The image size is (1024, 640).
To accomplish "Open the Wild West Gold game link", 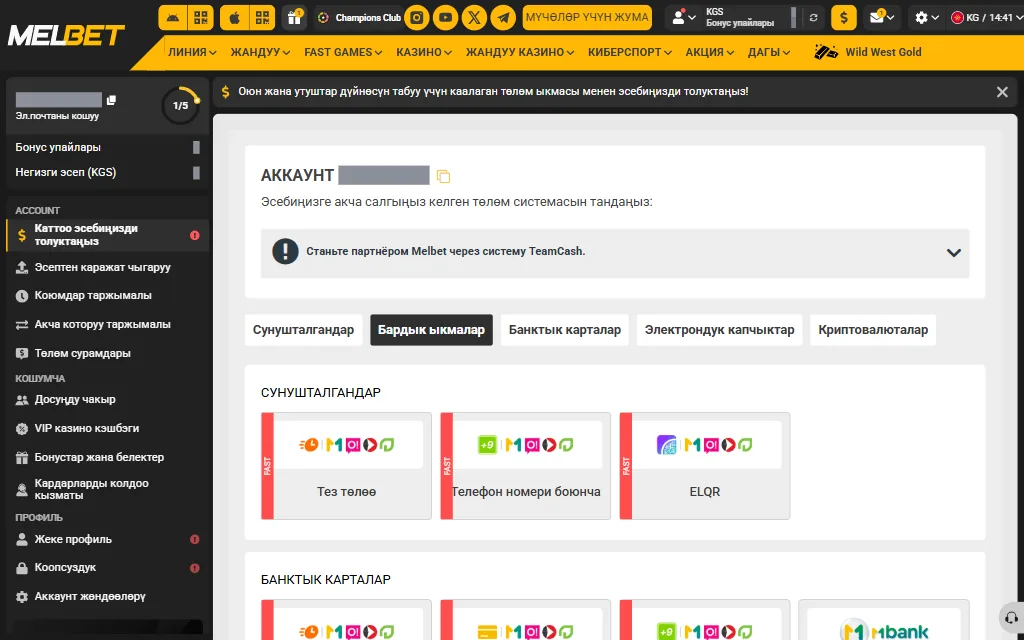I will tap(868, 52).
